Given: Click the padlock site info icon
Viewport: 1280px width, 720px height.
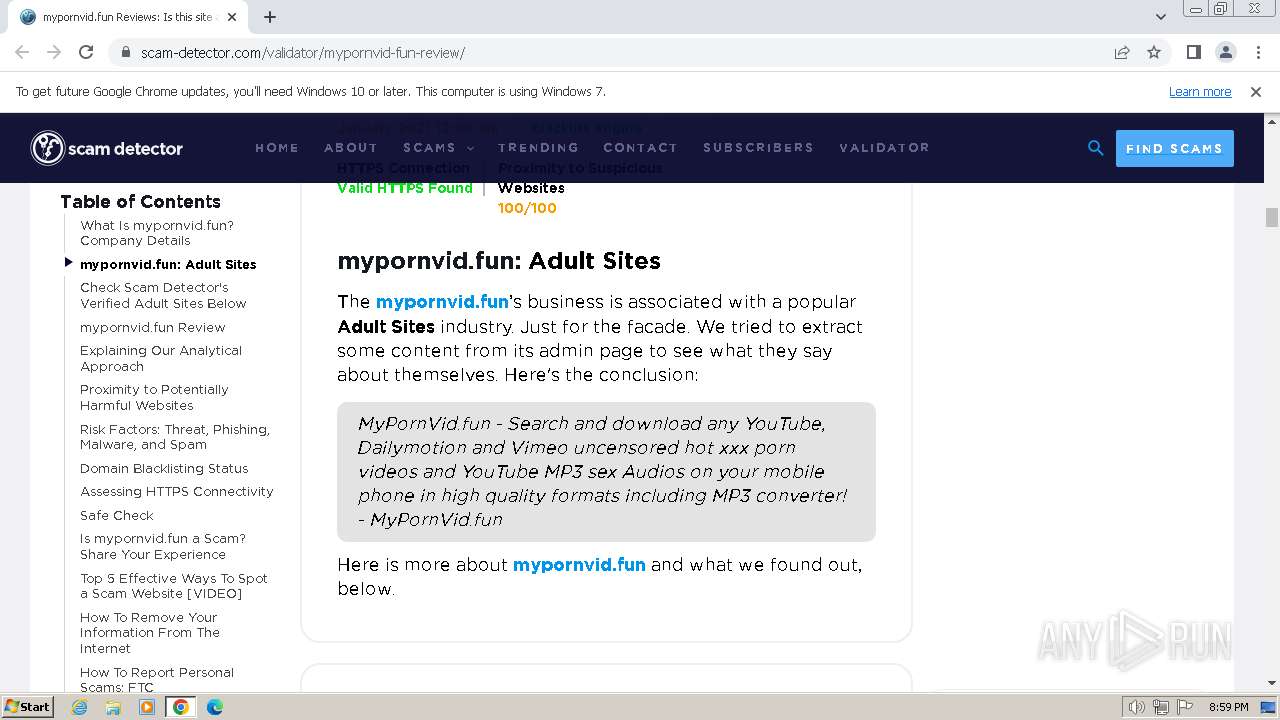Looking at the screenshot, I should tap(126, 53).
